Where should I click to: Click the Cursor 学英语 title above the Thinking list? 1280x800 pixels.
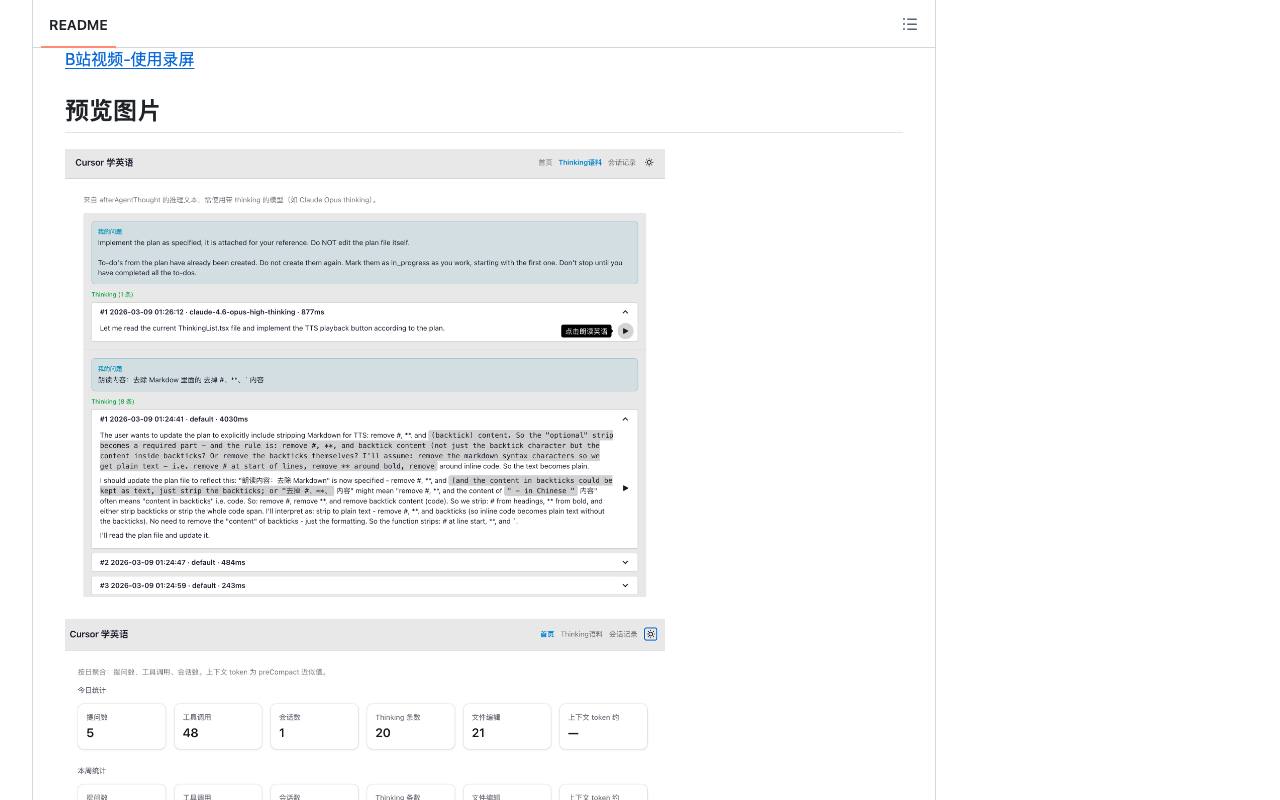coord(104,162)
